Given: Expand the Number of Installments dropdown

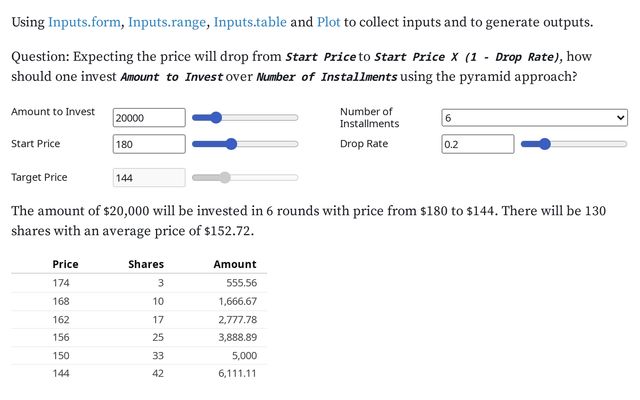Looking at the screenshot, I should click(534, 118).
